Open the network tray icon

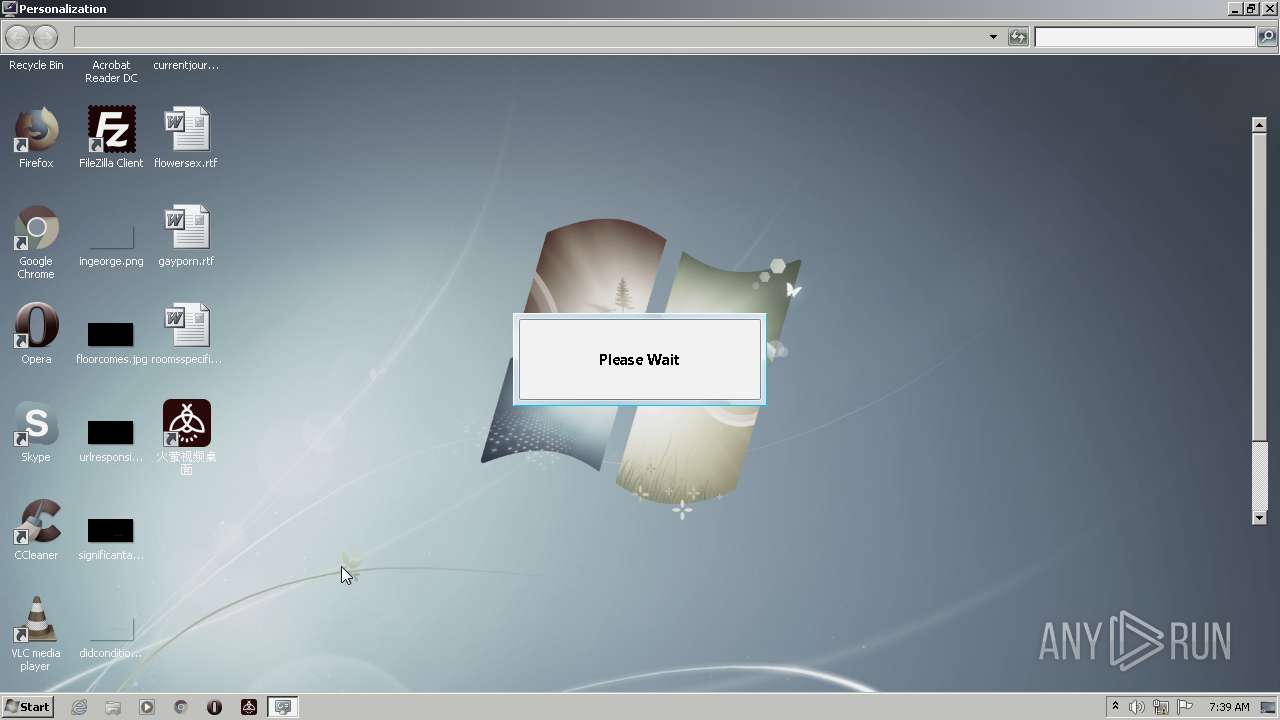[1161, 707]
